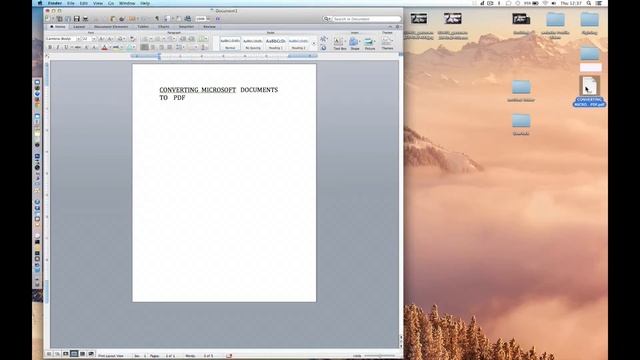Viewport: 640px width, 360px height.
Task: Click the Italic button in Font group
Action: click(x=58, y=47)
